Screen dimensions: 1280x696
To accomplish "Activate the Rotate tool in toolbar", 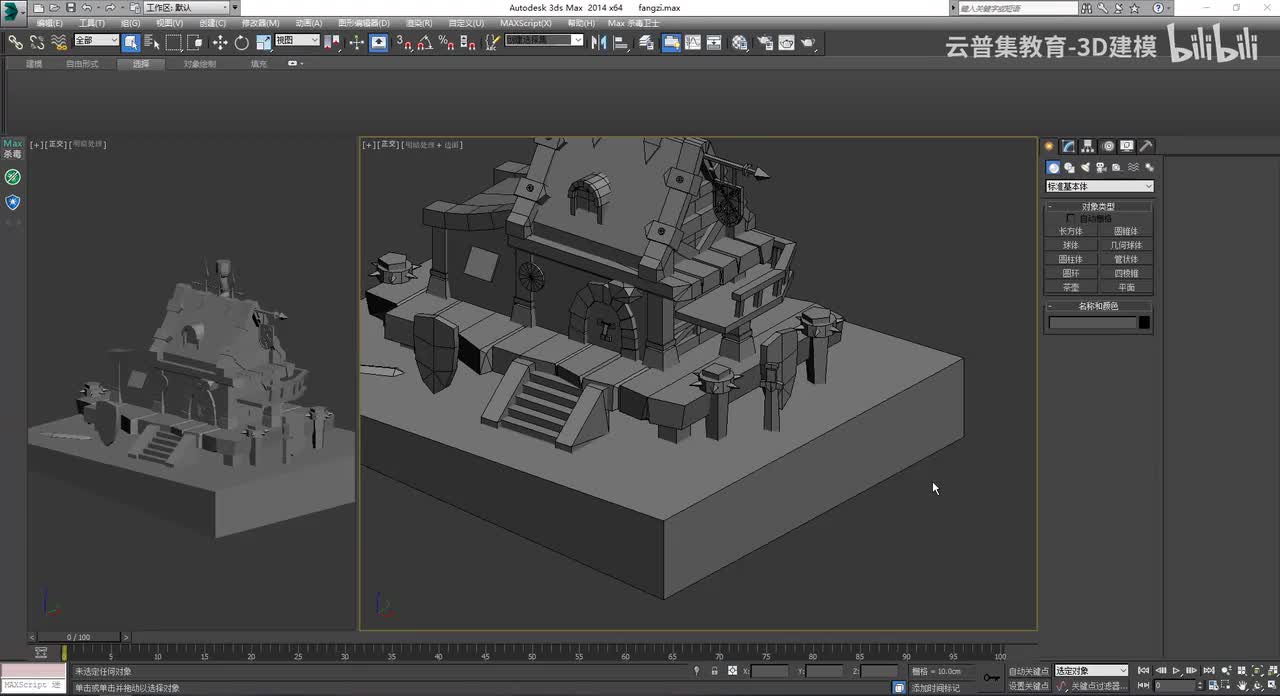I will 241,43.
